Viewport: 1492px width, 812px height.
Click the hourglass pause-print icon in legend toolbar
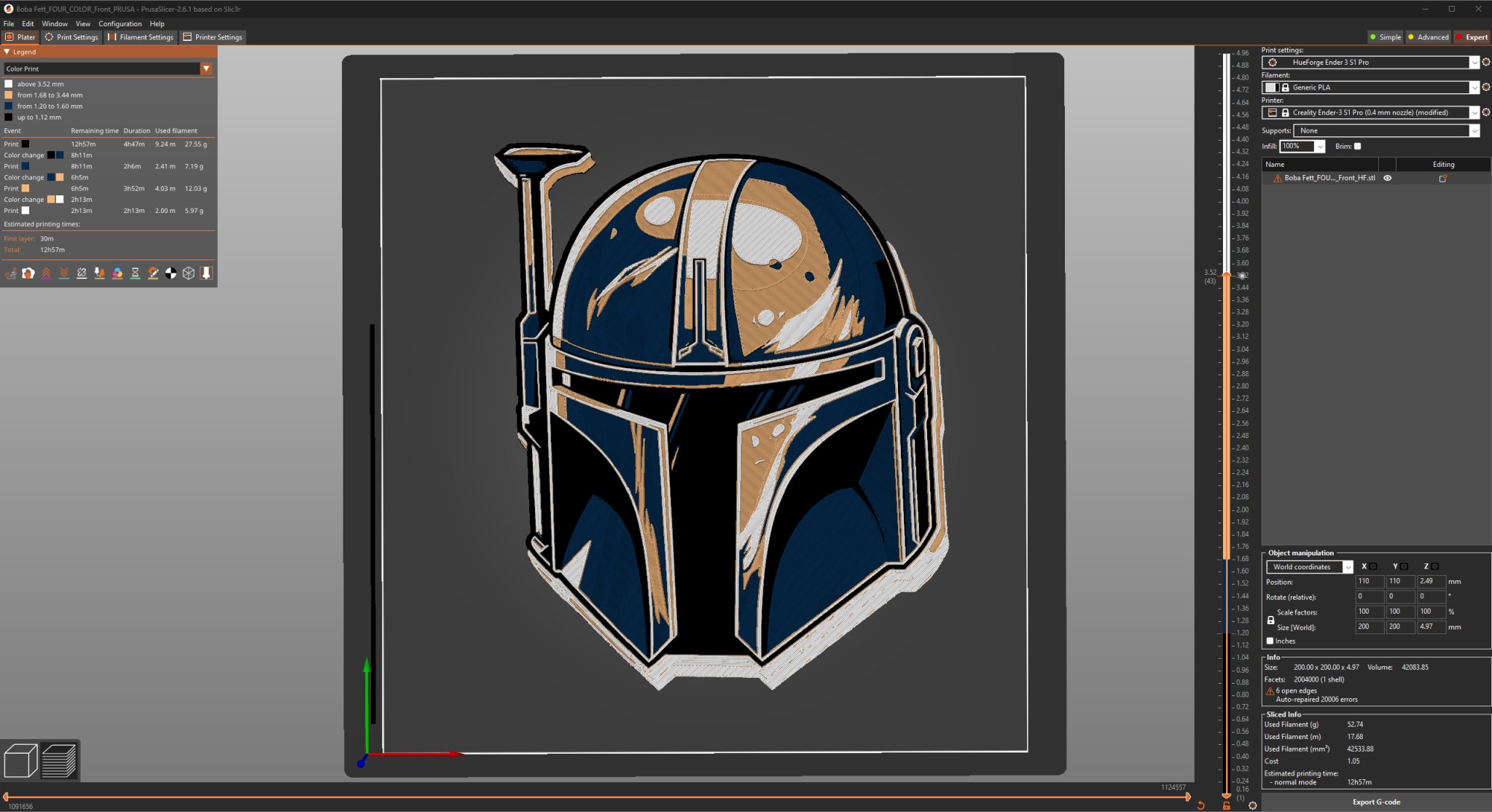[x=135, y=273]
